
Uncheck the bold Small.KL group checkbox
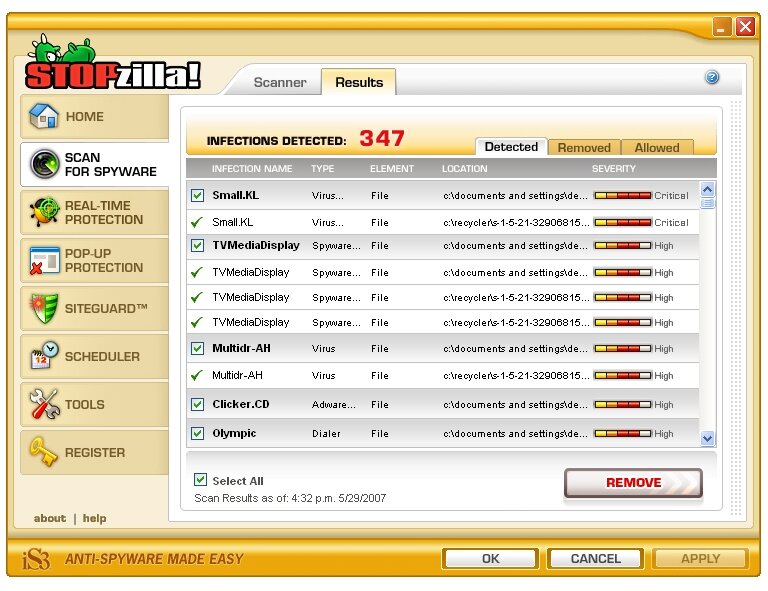click(197, 195)
